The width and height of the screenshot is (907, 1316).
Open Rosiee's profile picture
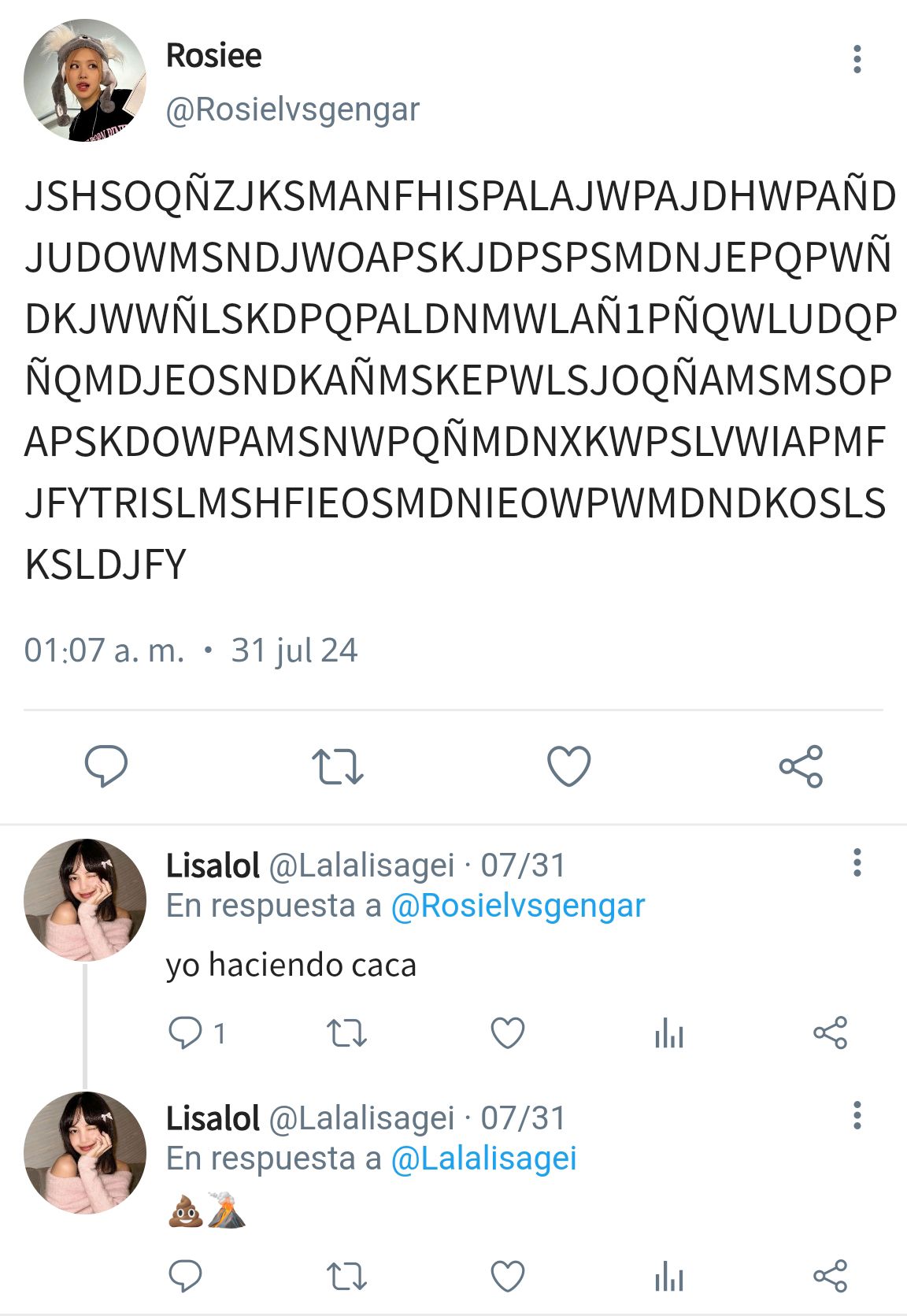coord(85,81)
